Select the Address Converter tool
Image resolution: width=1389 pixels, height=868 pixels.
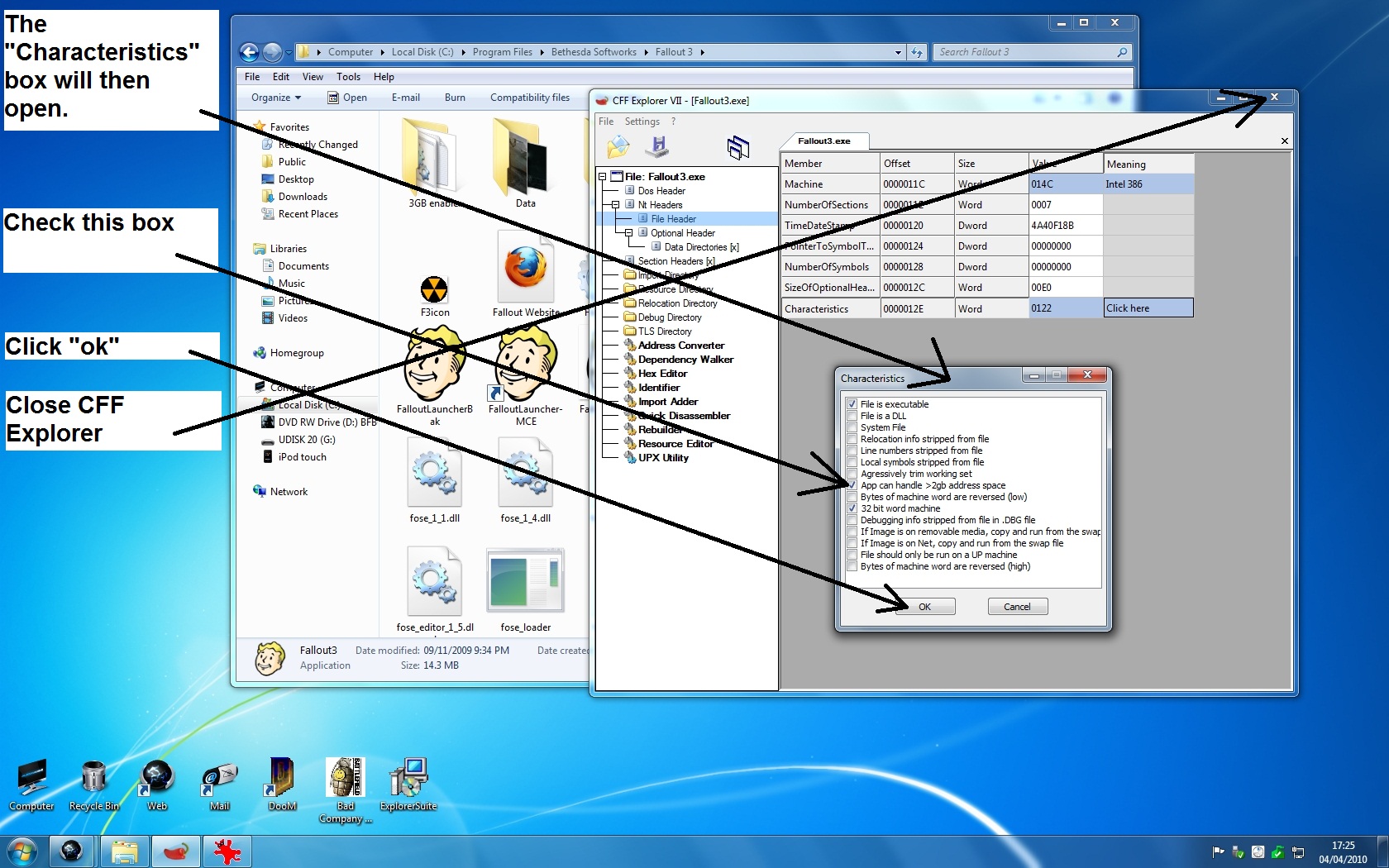(680, 346)
